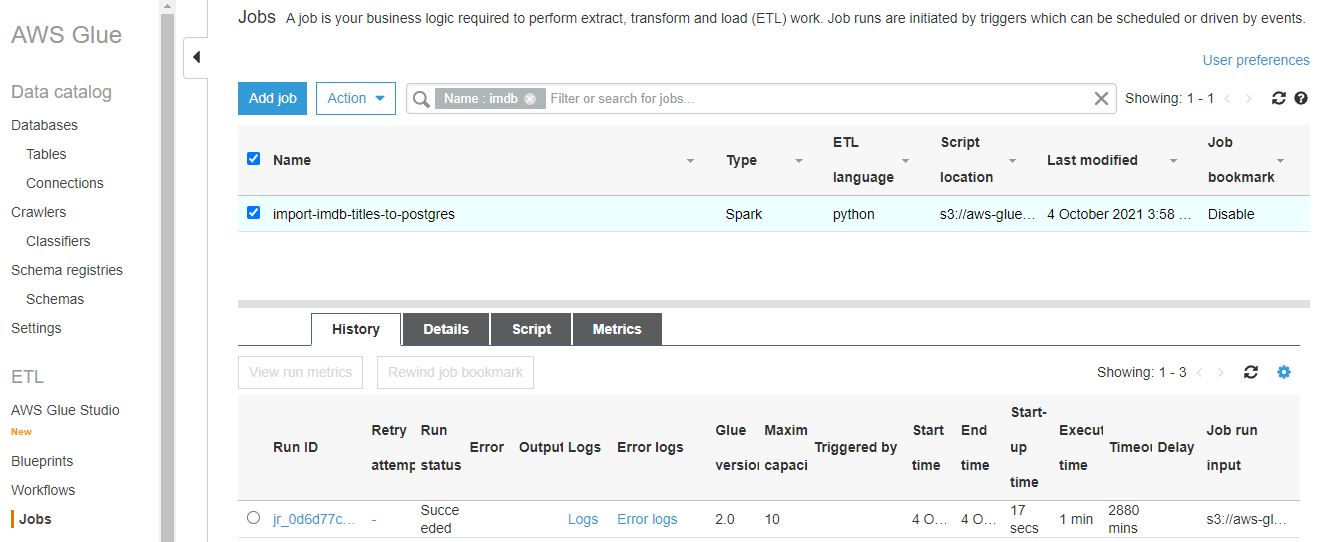Viewport: 1320px width, 542px height.
Task: Remove the Name : imdb filter tag
Action: (530, 98)
